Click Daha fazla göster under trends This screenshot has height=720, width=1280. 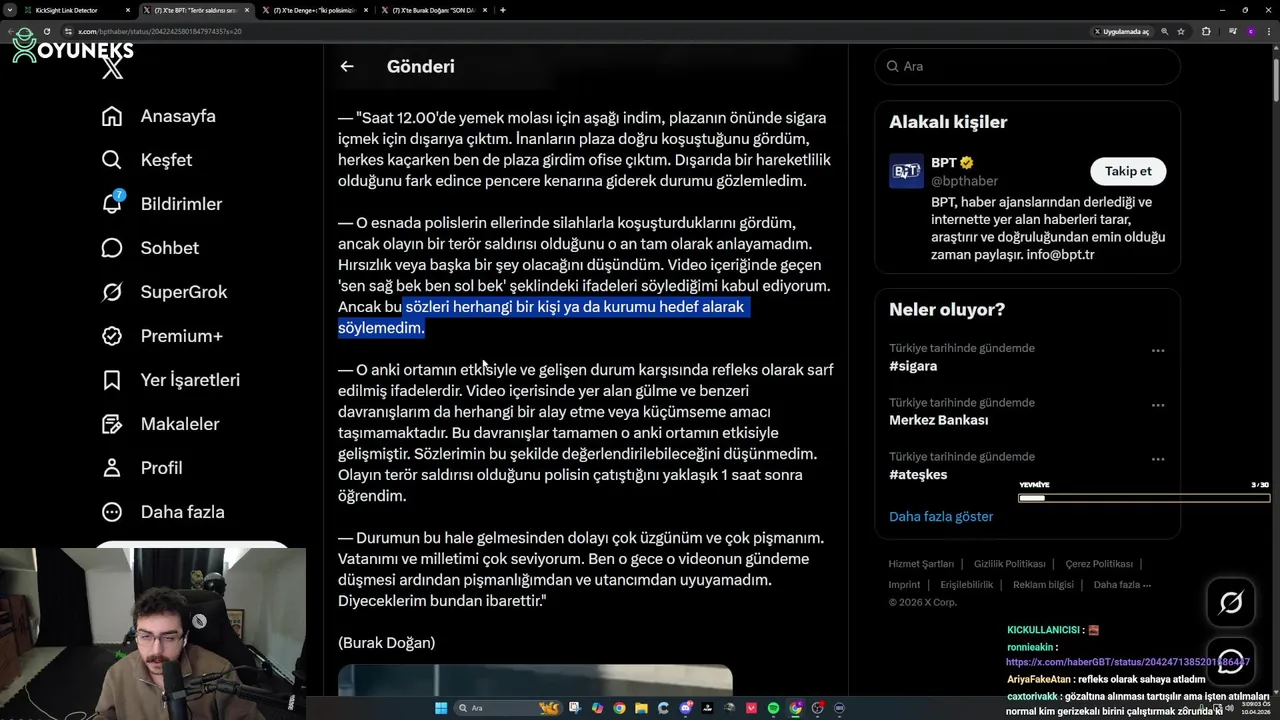[941, 516]
